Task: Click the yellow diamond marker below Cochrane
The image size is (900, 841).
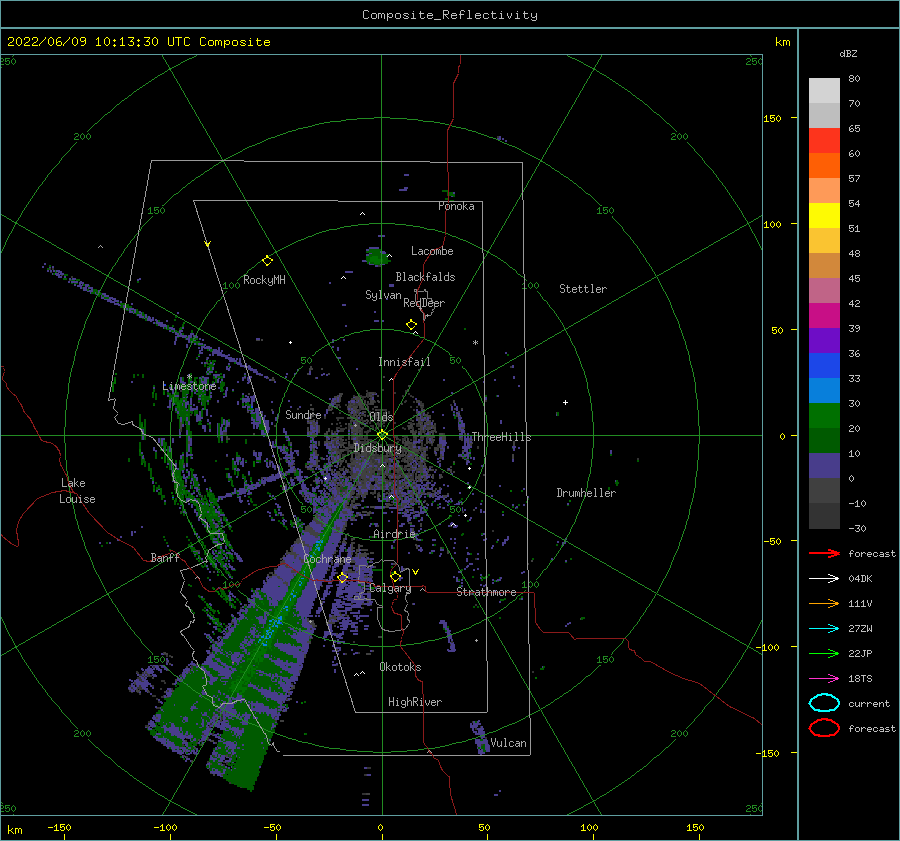Action: point(343,578)
